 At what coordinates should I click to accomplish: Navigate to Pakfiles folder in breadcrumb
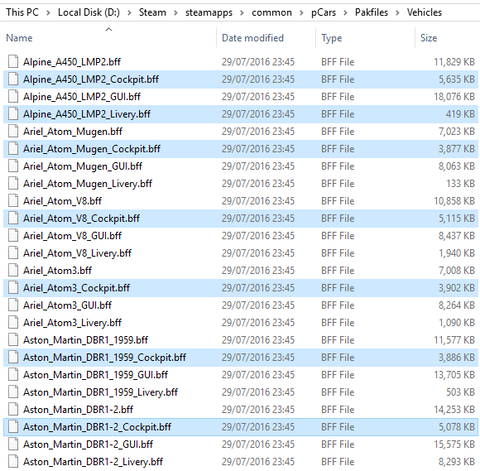[x=371, y=12]
